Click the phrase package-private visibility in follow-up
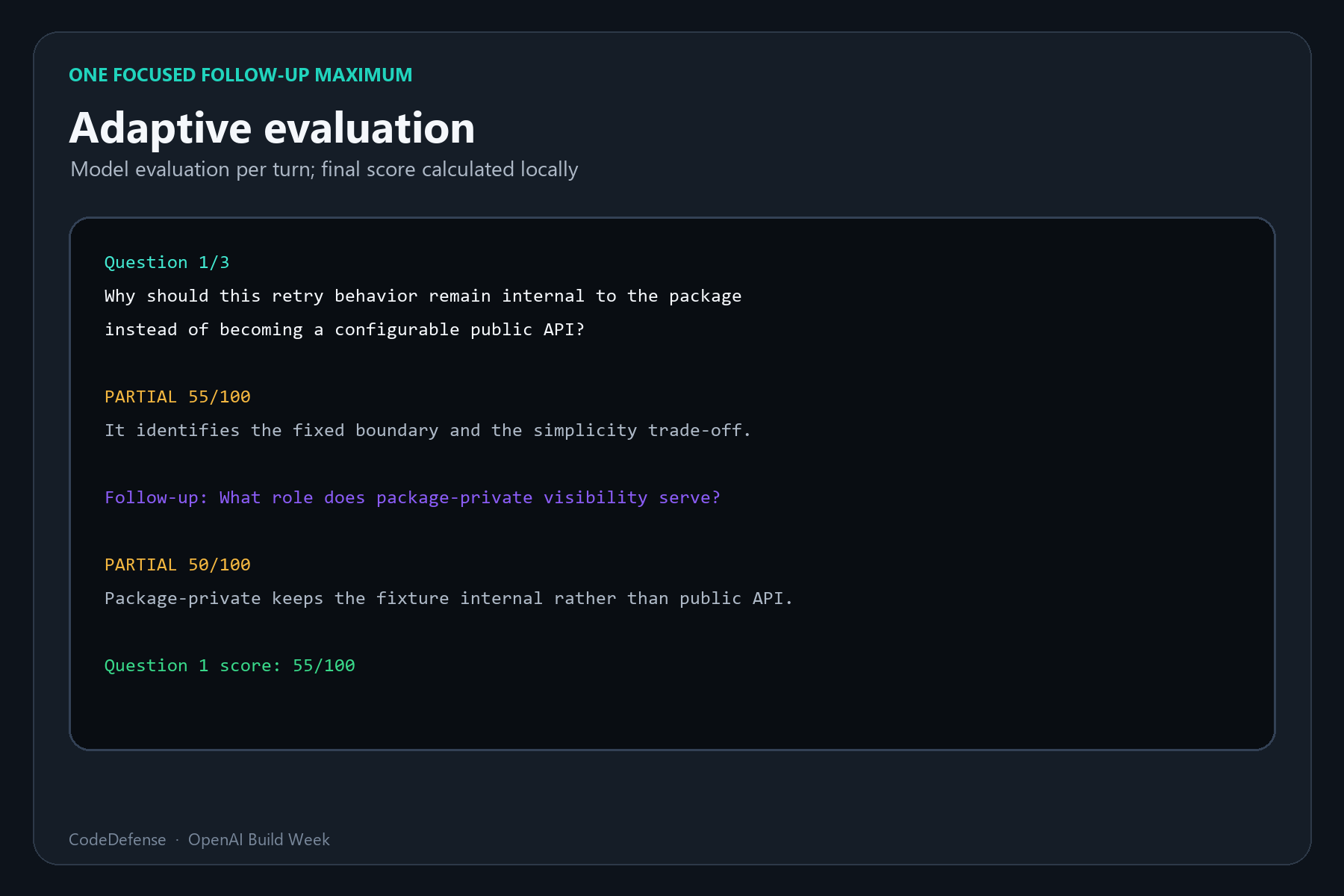Image resolution: width=1344 pixels, height=896 pixels. click(x=511, y=497)
